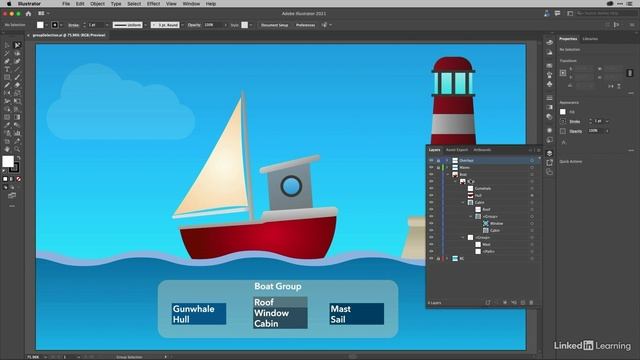The image size is (640, 360).
Task: Click Edit Toolbar three dots
Action: pyautogui.click(x=12, y=206)
